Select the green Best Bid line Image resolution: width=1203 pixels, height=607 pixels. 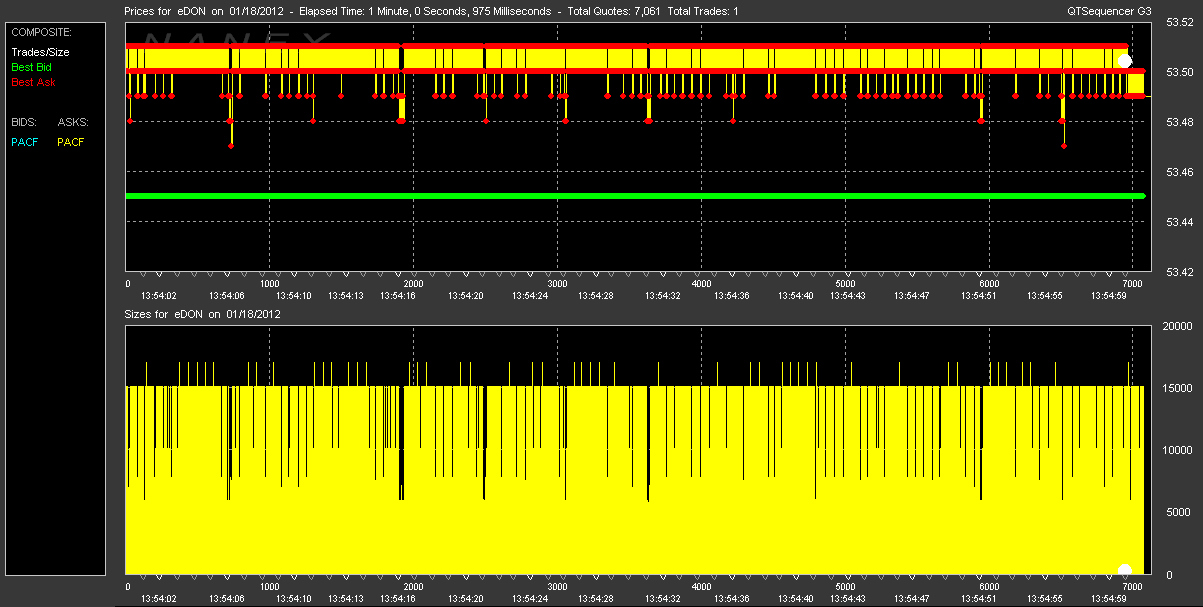tap(635, 196)
